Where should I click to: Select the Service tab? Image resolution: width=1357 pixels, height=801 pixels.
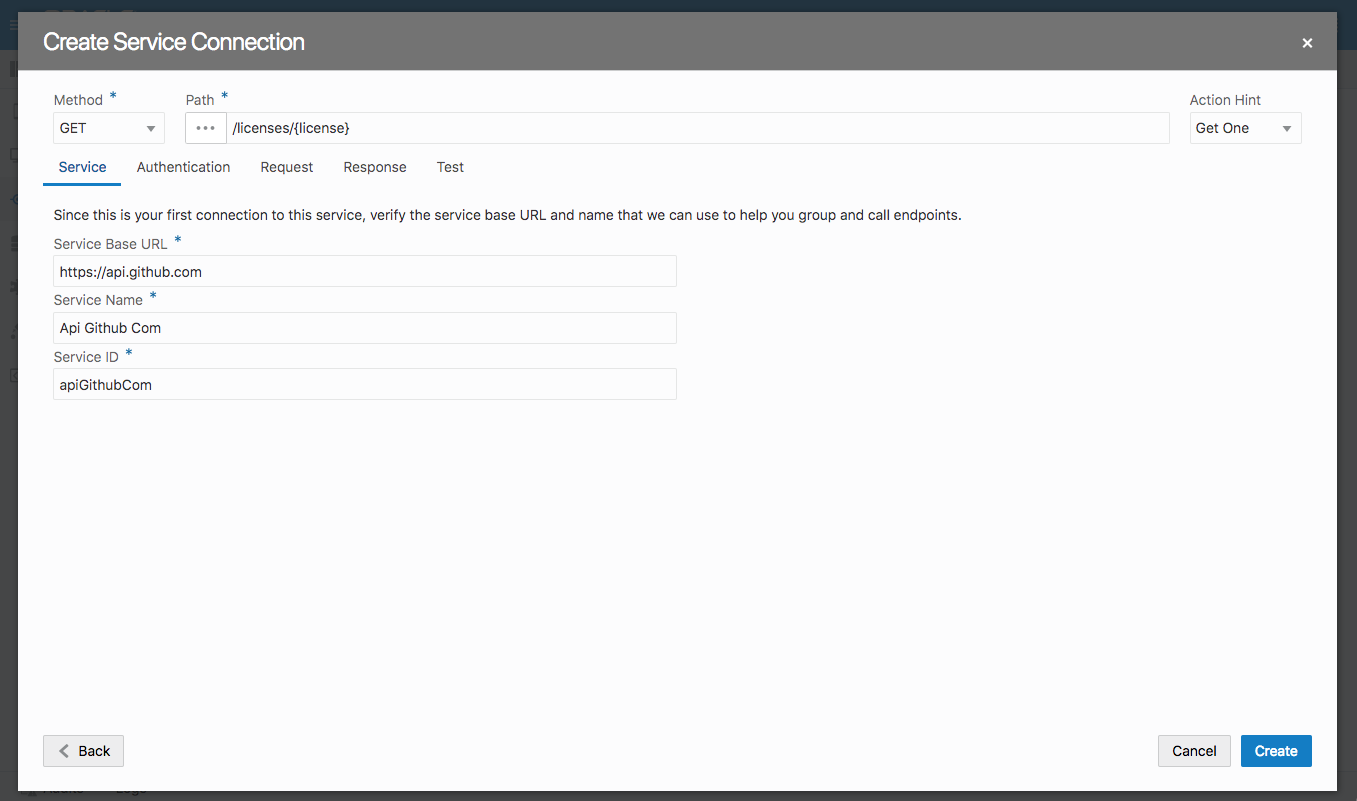81,167
